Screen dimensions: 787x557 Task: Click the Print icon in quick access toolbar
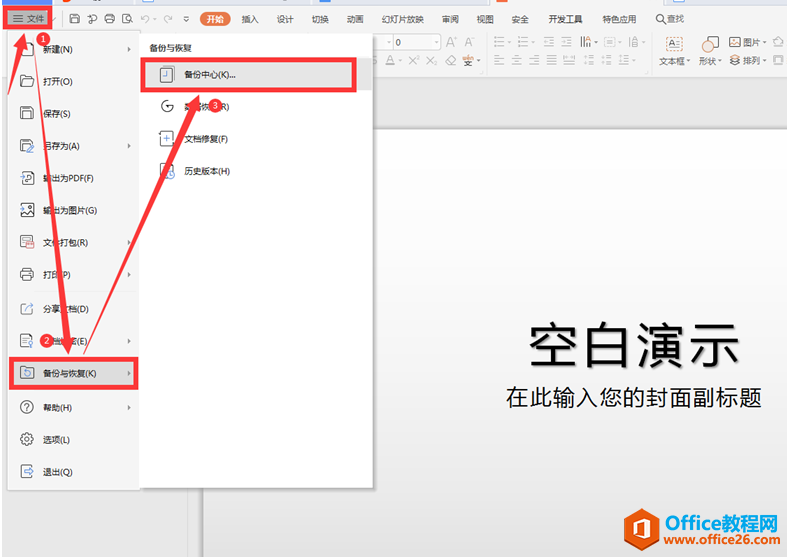coord(109,19)
